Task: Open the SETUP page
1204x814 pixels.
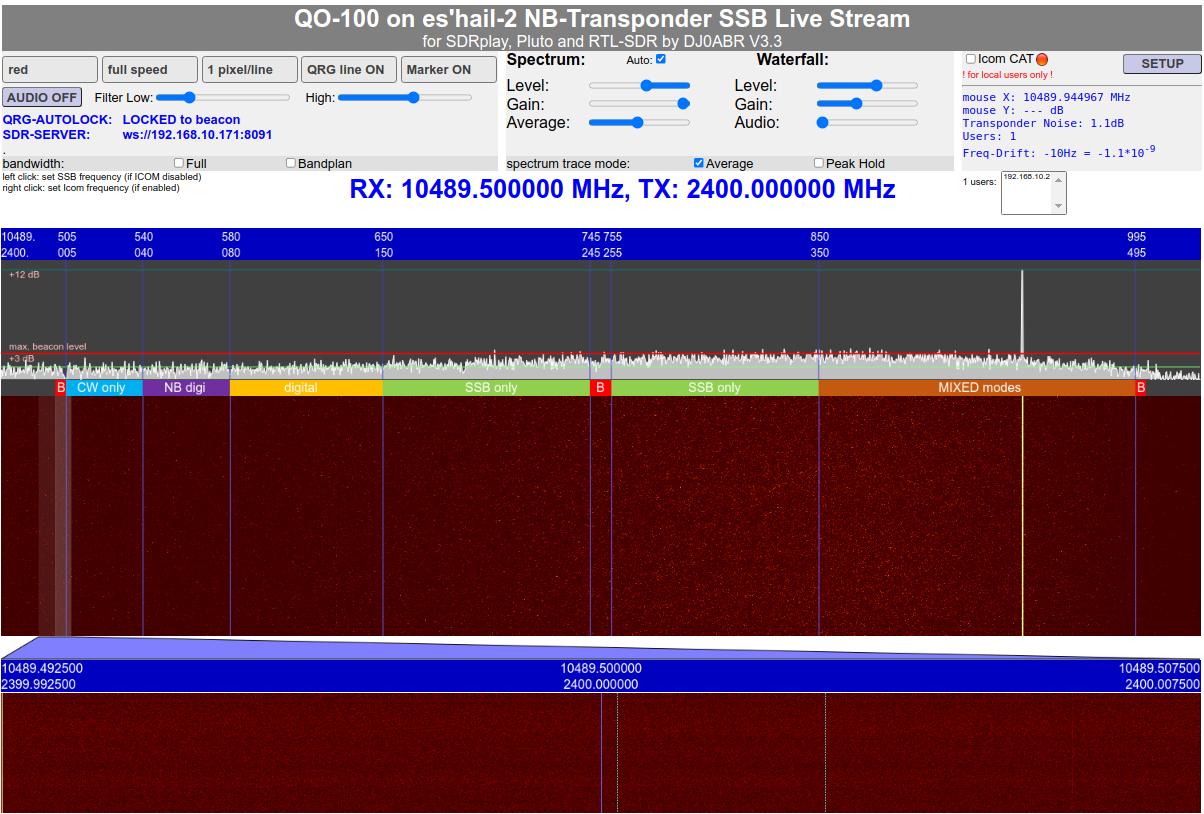Action: 1162,63
